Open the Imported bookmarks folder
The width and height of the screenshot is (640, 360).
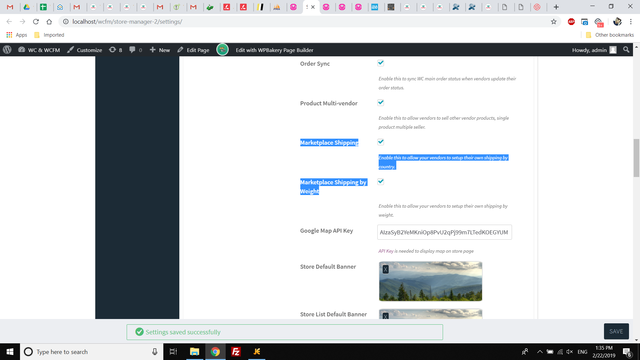click(x=49, y=35)
